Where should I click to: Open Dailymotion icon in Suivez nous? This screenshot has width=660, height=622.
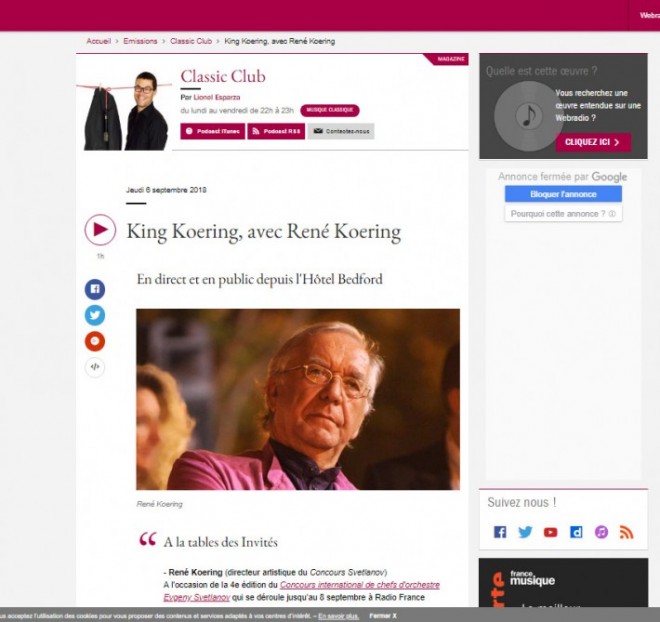click(x=576, y=532)
